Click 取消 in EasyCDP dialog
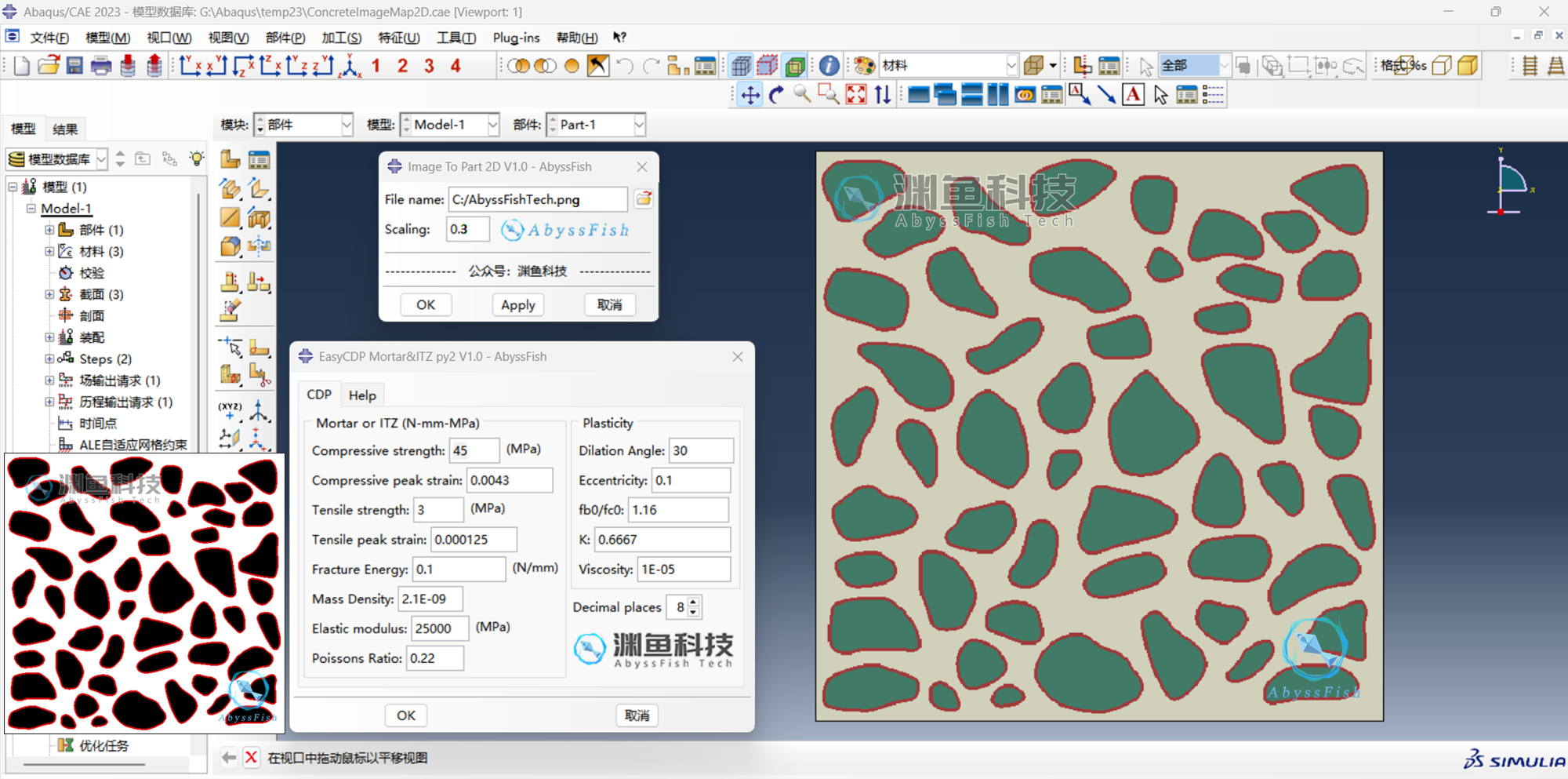Image resolution: width=1568 pixels, height=779 pixels. (637, 715)
